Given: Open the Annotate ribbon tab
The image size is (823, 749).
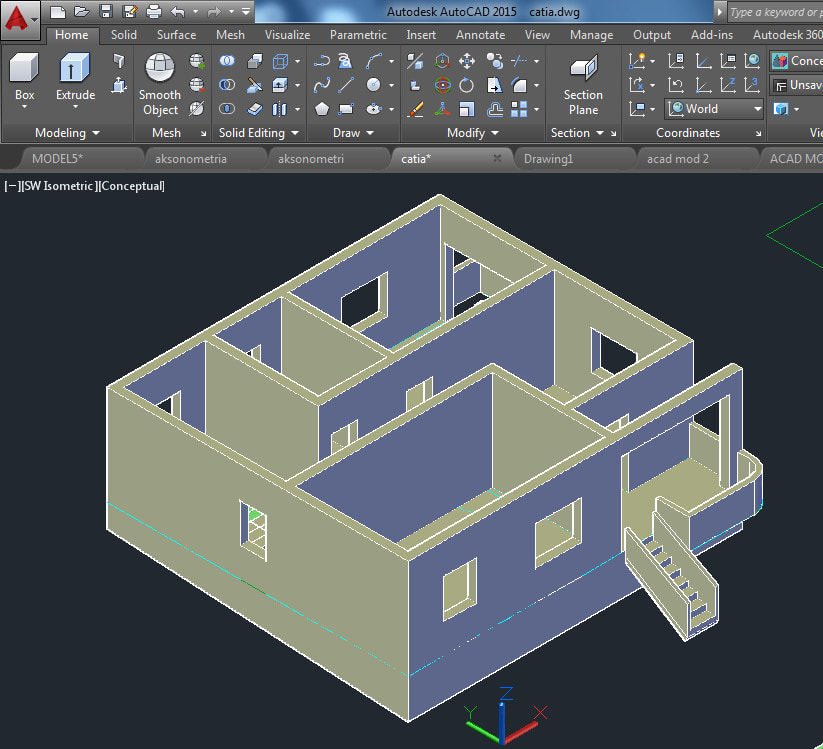Looking at the screenshot, I should click(480, 35).
